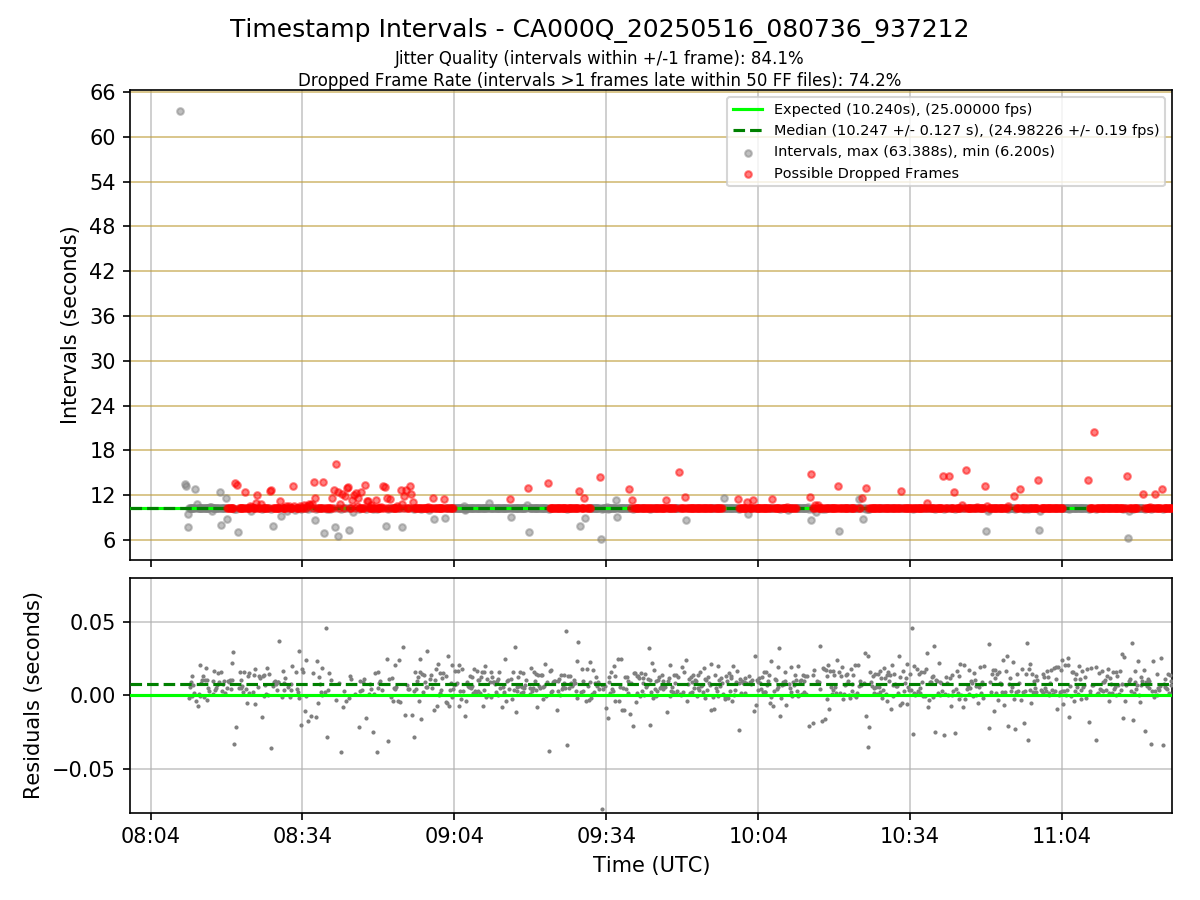Image resolution: width=1200 pixels, height=900 pixels.
Task: Click the 11:04 x-axis tick label
Action: coord(1061,834)
